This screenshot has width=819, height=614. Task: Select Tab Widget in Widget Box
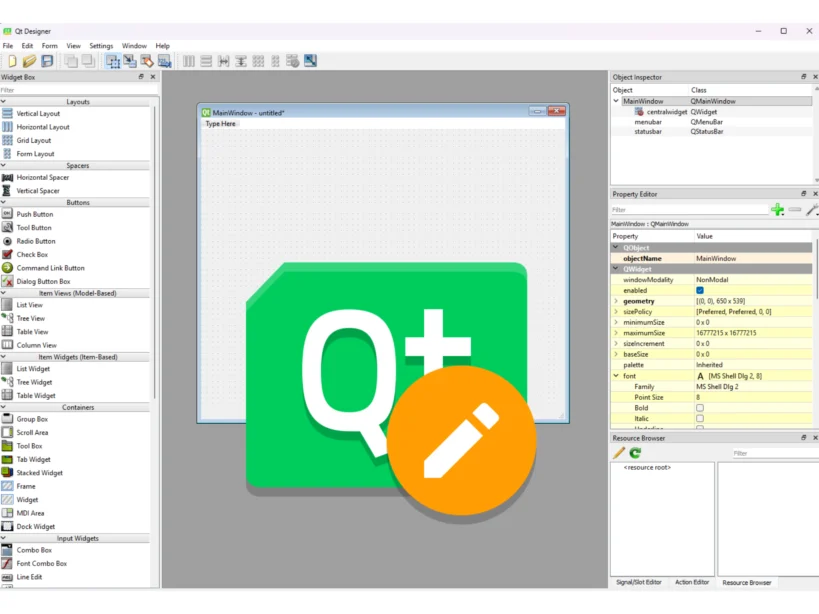pos(33,459)
